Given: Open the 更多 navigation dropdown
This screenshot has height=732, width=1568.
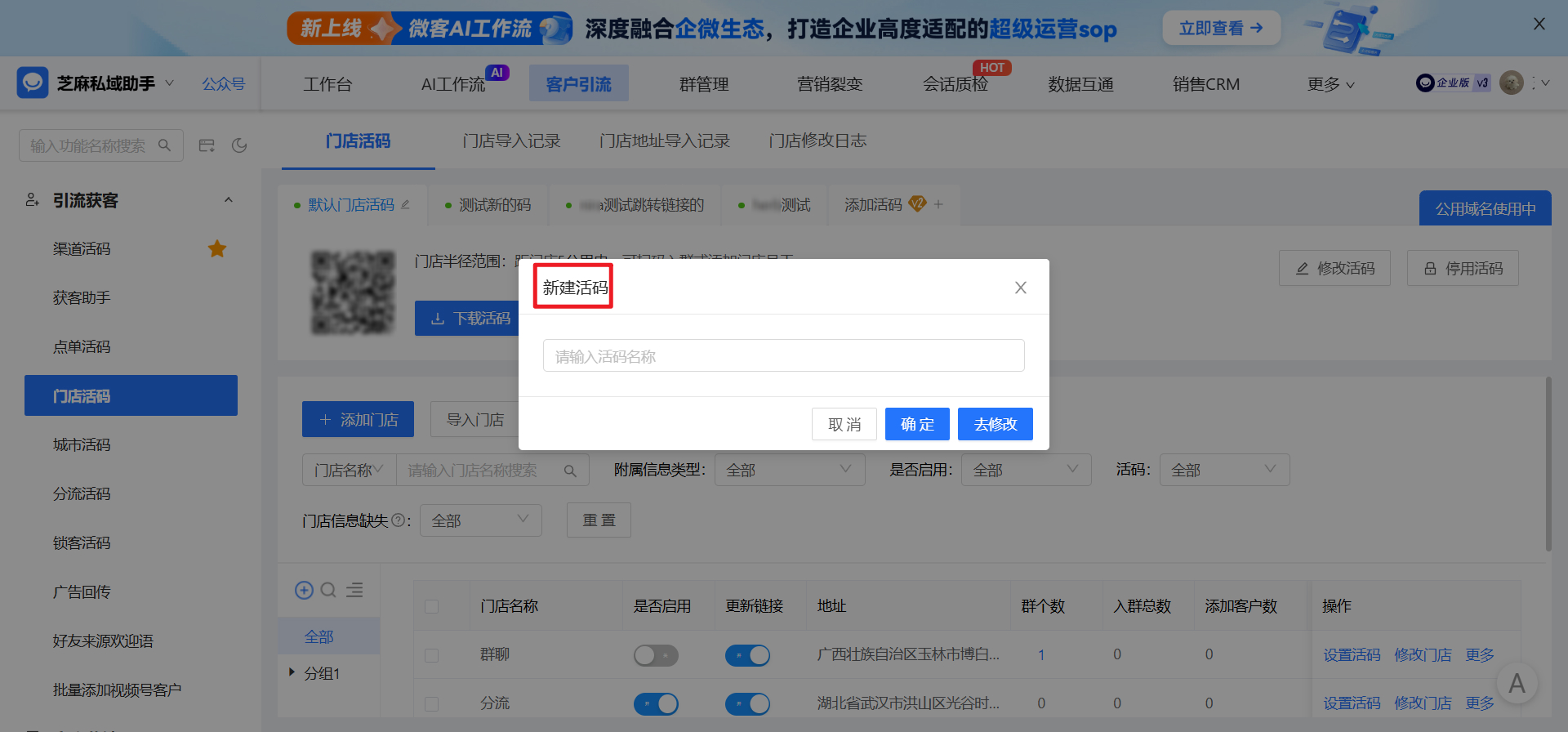Looking at the screenshot, I should tap(1330, 84).
